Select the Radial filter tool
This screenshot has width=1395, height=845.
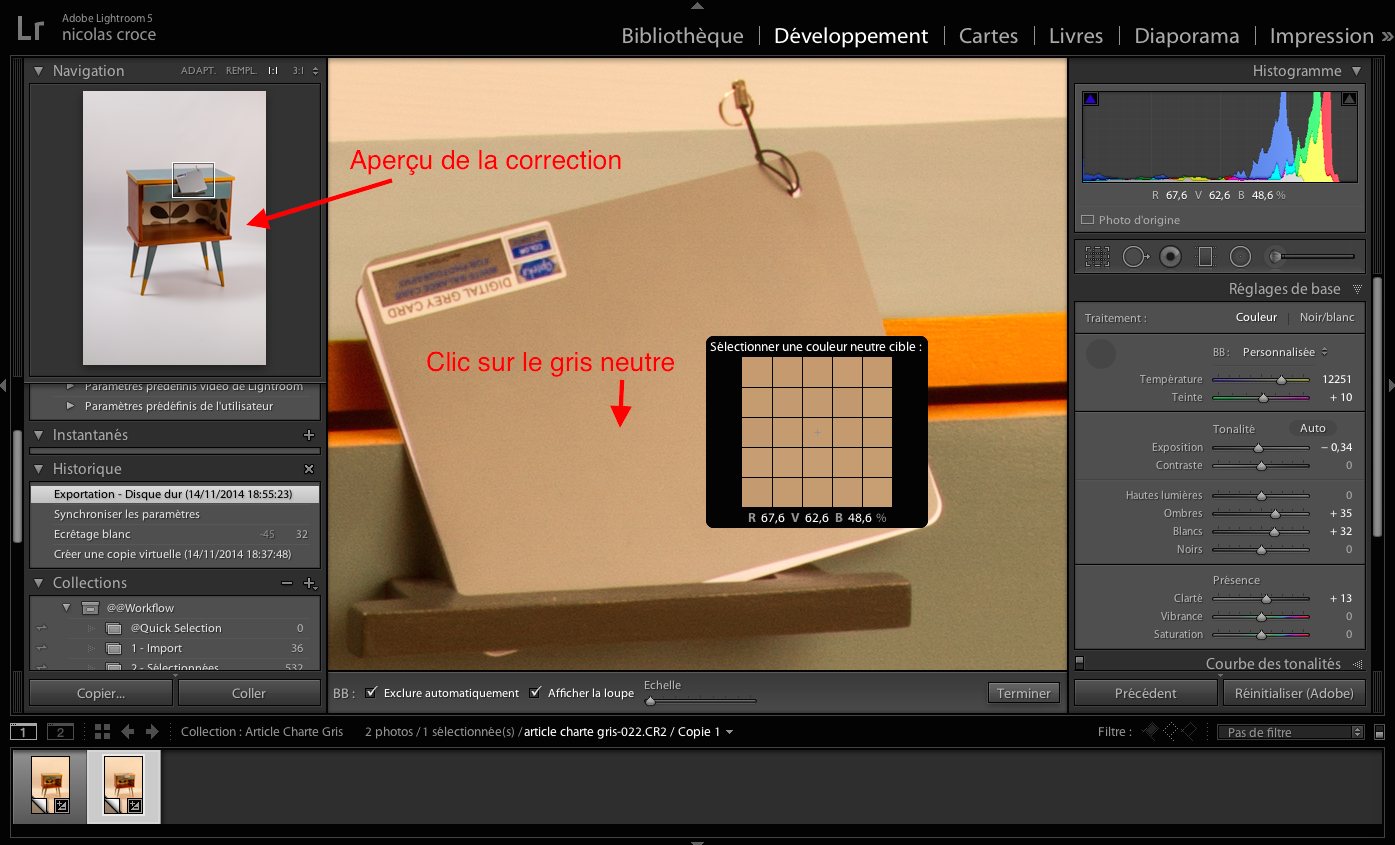(1240, 257)
